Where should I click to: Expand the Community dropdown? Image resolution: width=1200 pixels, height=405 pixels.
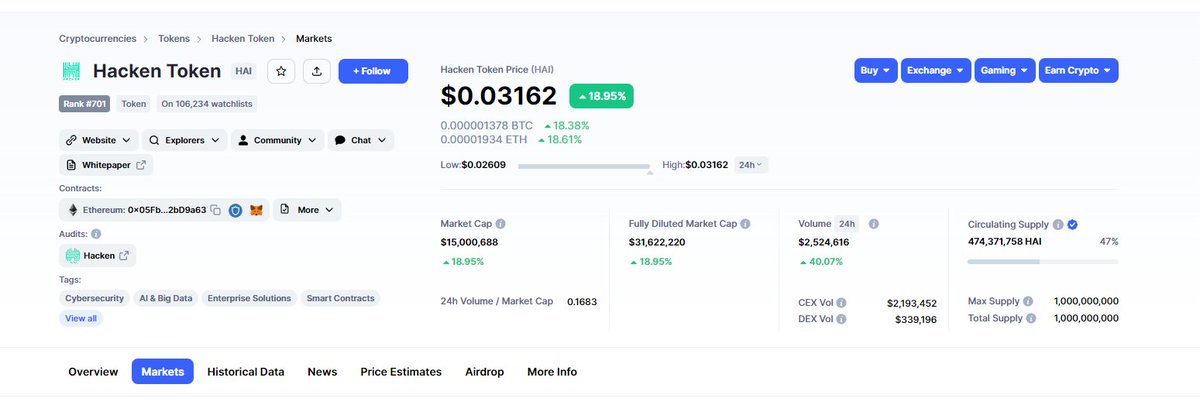[x=278, y=140]
